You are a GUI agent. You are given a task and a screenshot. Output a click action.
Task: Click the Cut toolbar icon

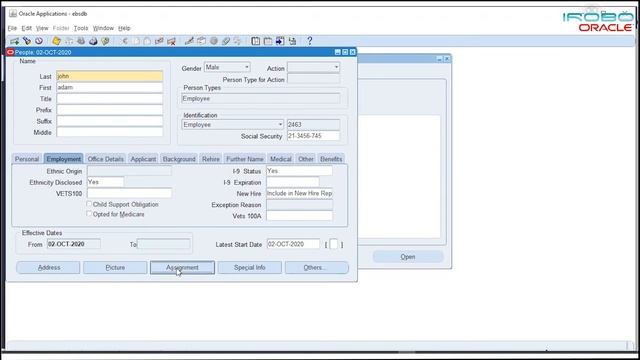pyautogui.click(x=124, y=41)
